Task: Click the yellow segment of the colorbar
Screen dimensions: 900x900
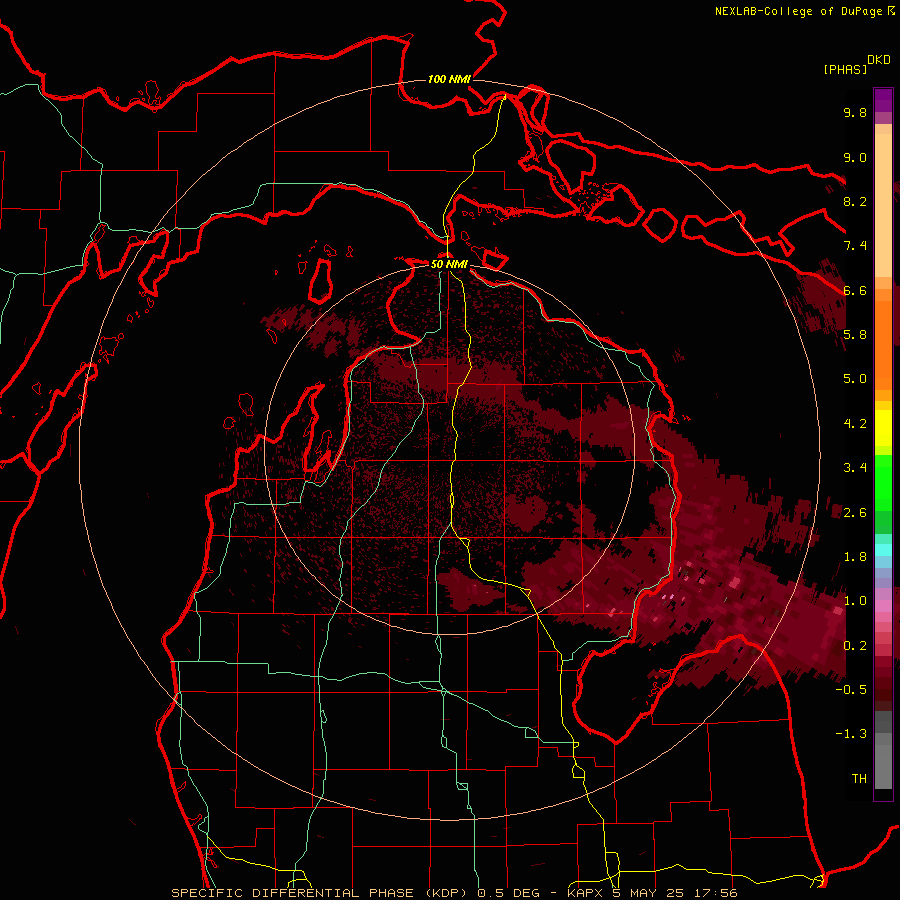Action: pos(883,428)
